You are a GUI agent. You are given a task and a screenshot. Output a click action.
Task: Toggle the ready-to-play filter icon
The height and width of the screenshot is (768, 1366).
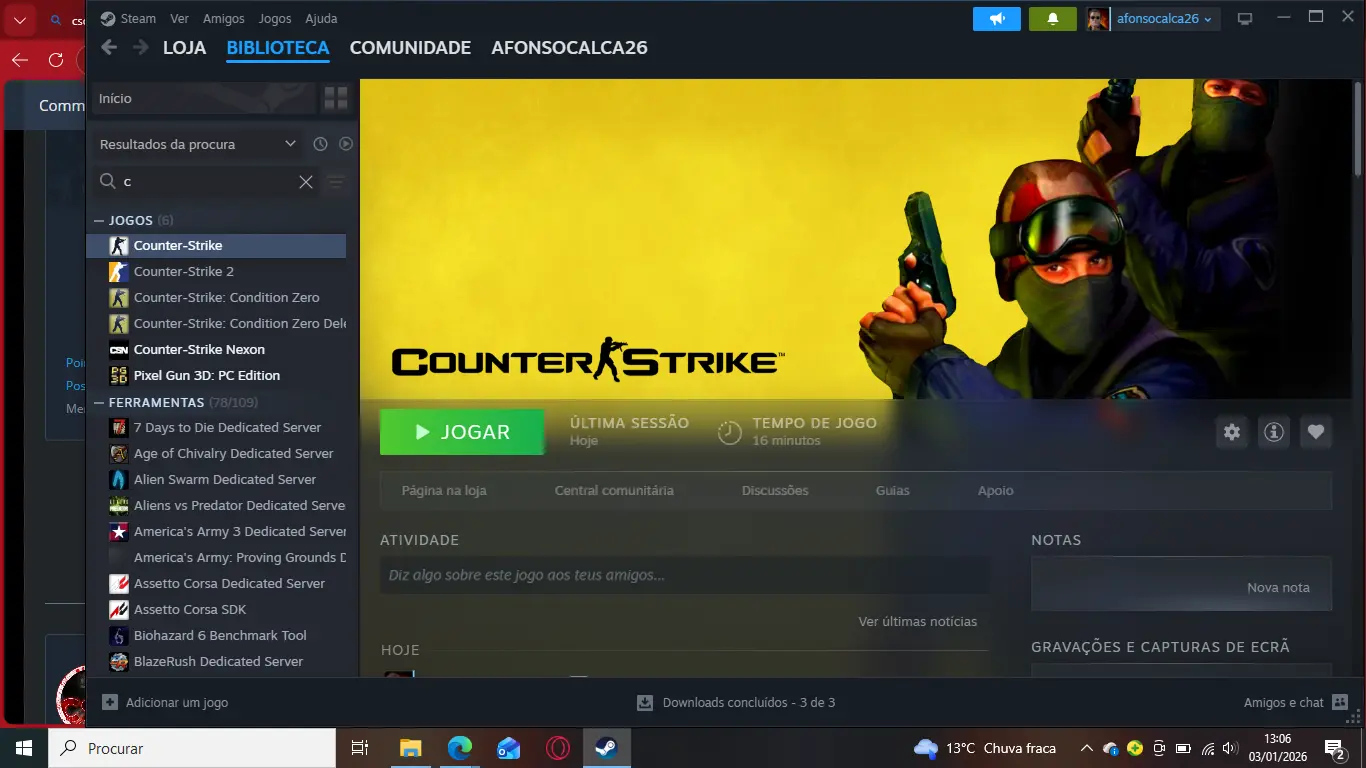pyautogui.click(x=346, y=144)
